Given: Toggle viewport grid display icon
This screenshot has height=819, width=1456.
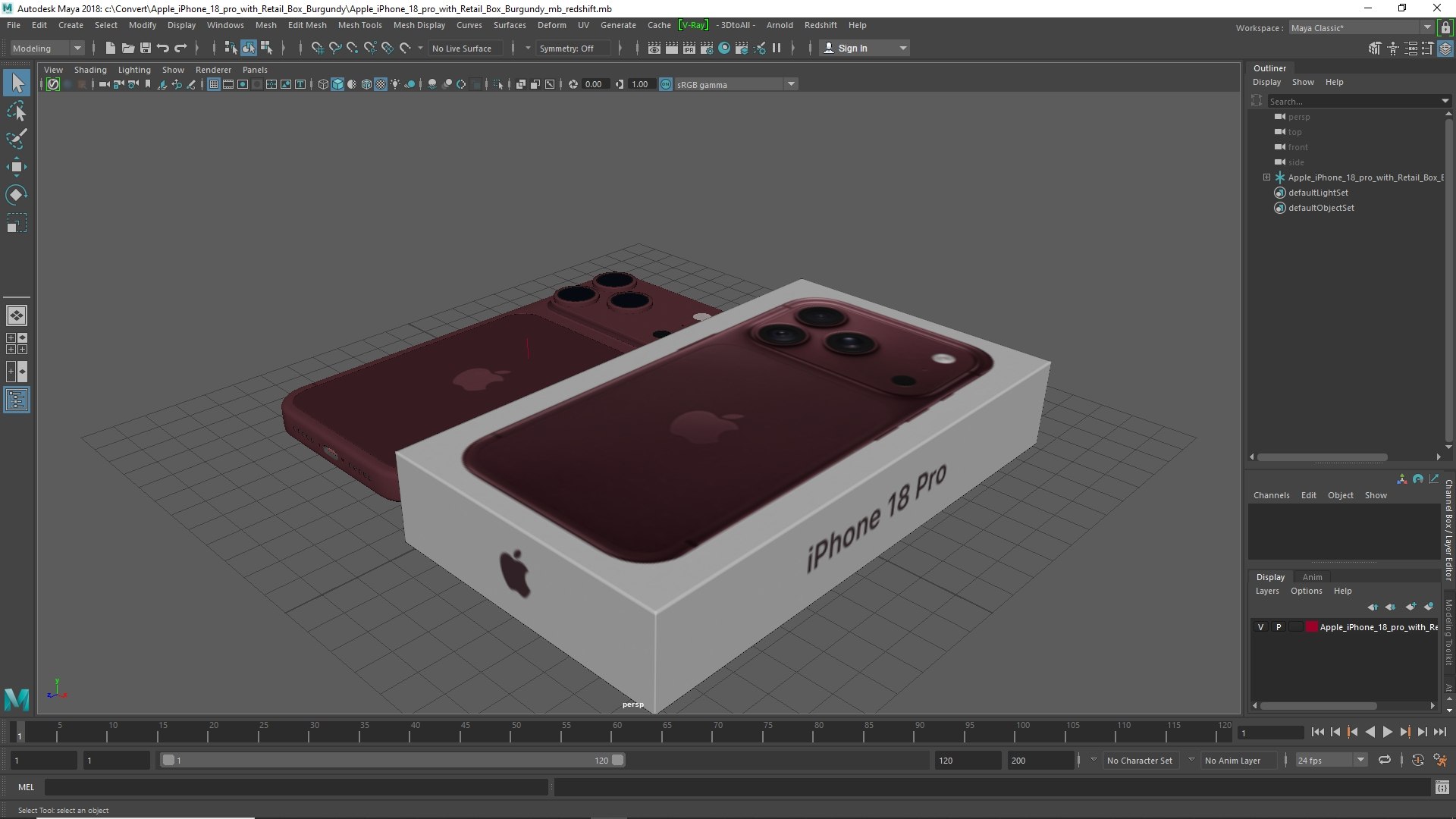Looking at the screenshot, I should tap(214, 84).
